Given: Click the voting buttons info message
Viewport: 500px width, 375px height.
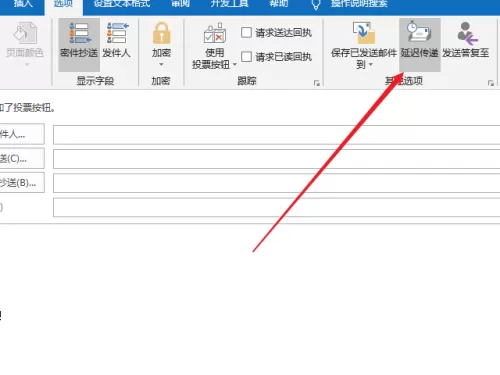Looking at the screenshot, I should coord(27,108).
